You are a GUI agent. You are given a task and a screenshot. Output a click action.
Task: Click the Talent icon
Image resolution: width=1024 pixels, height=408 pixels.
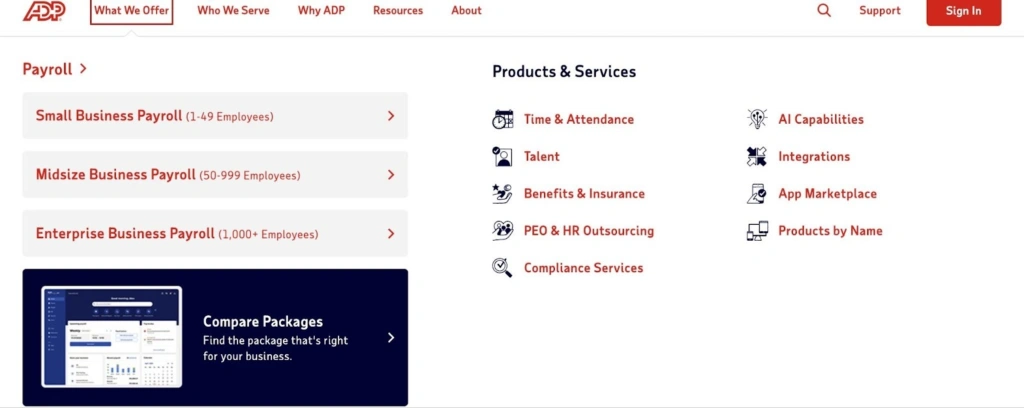pos(502,156)
